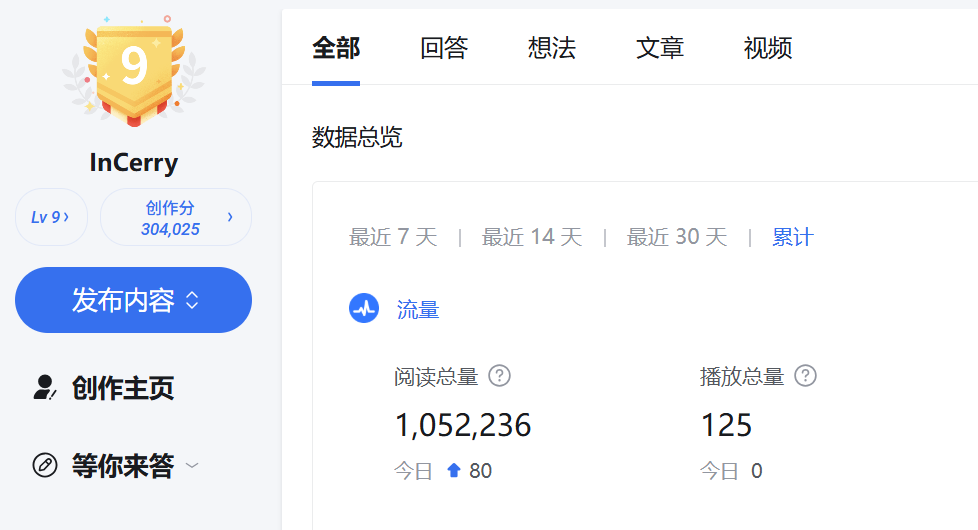Switch to the 视频 tab
The width and height of the screenshot is (978, 530).
click(x=768, y=49)
